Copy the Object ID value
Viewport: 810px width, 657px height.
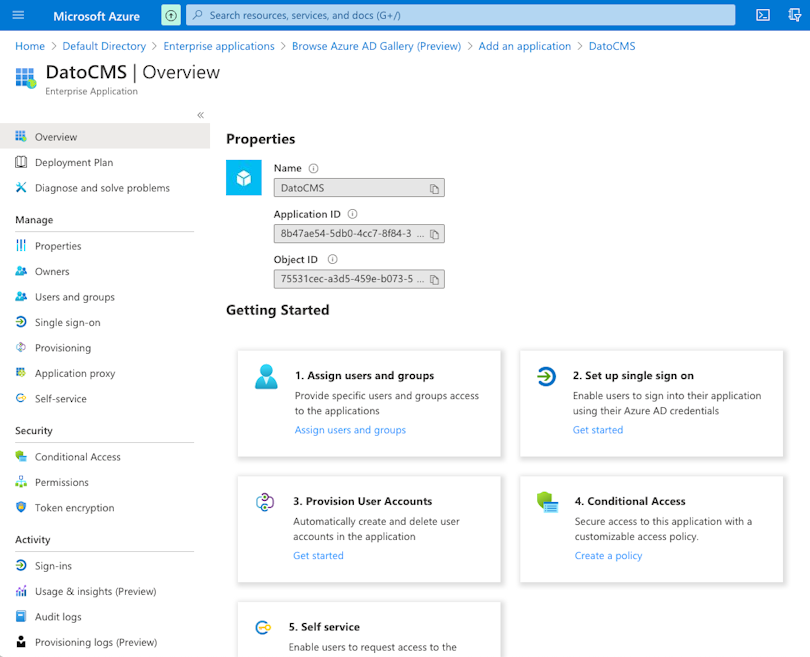(434, 279)
